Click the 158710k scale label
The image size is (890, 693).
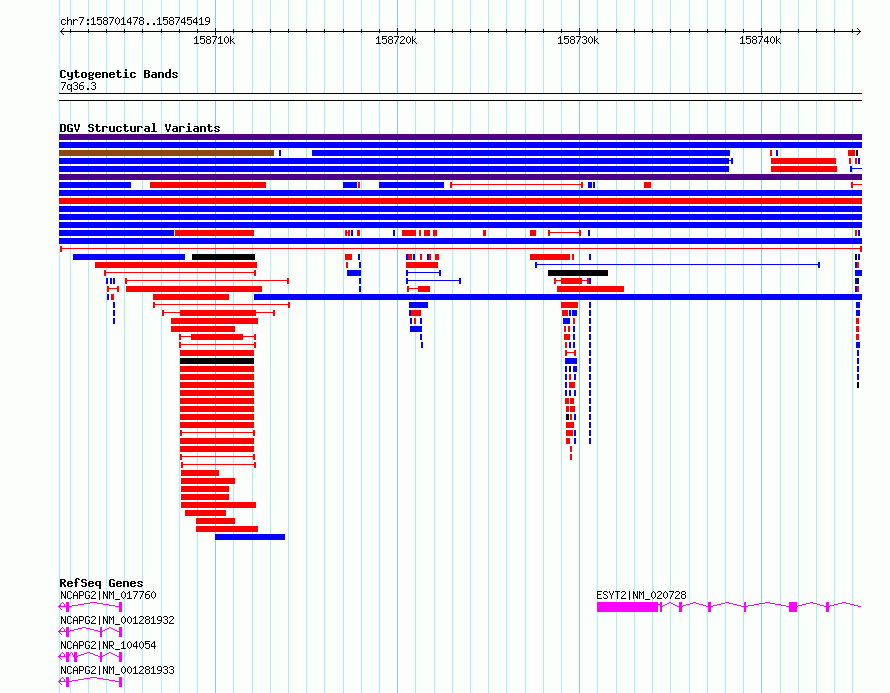[214, 40]
